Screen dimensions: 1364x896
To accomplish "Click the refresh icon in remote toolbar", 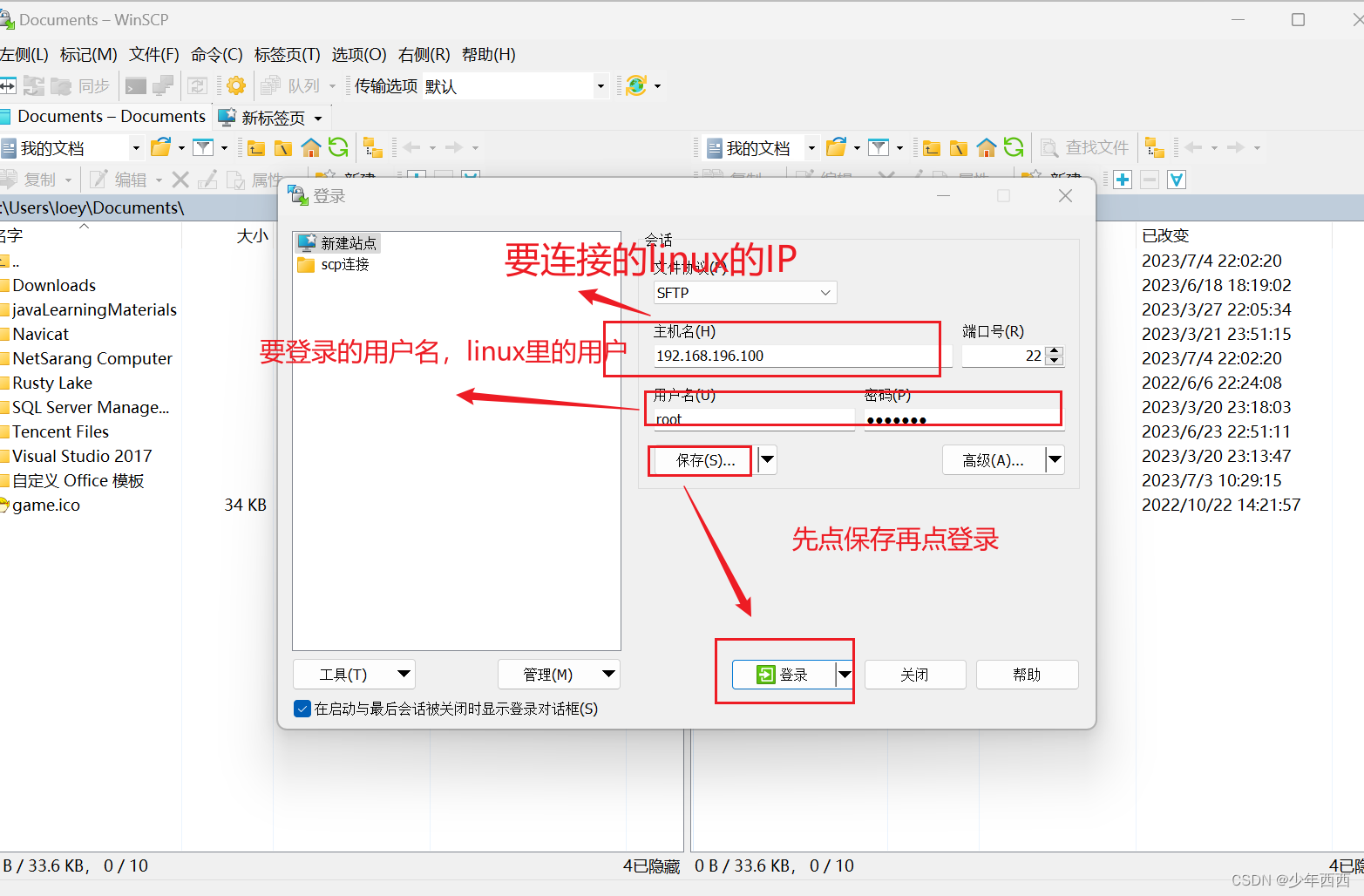I will (1014, 146).
